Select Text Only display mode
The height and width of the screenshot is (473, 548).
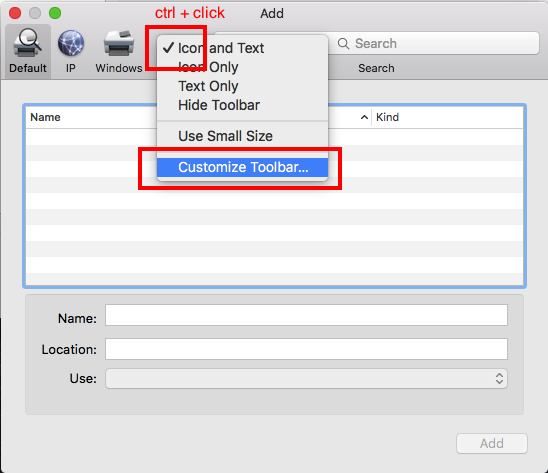click(x=242, y=86)
